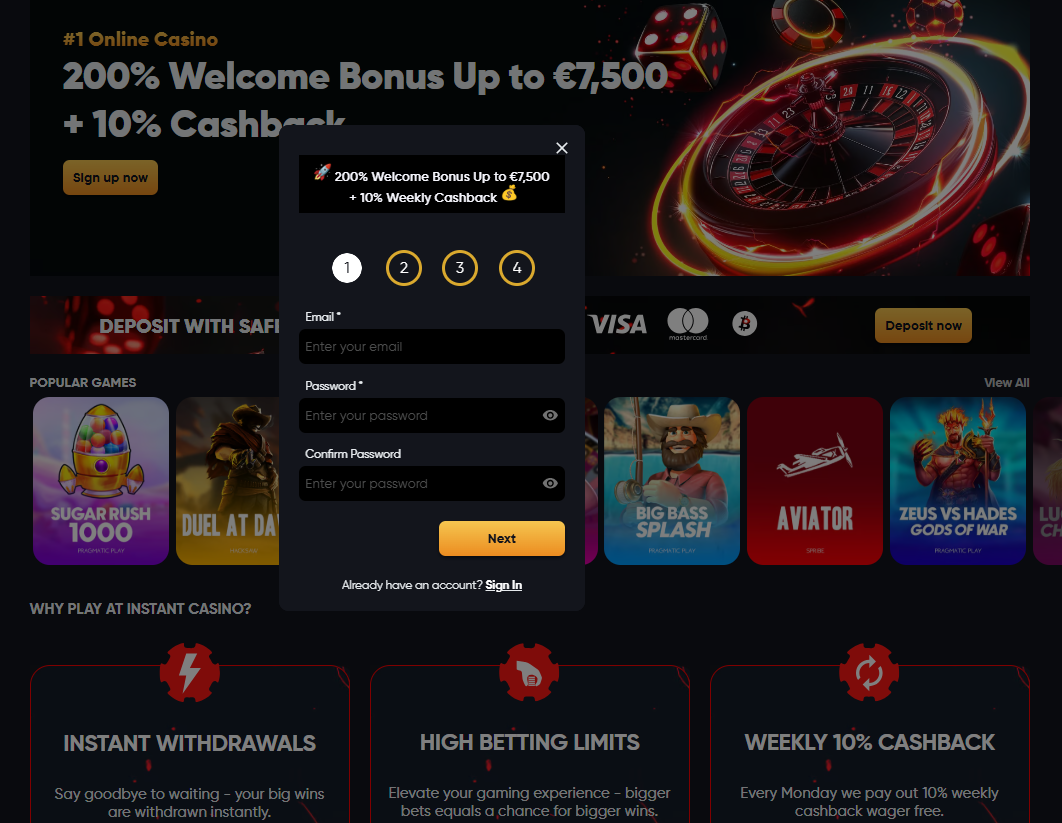Viewport: 1062px width, 823px height.
Task: Open Sugar Rush 1000 game tile
Action: tap(101, 481)
